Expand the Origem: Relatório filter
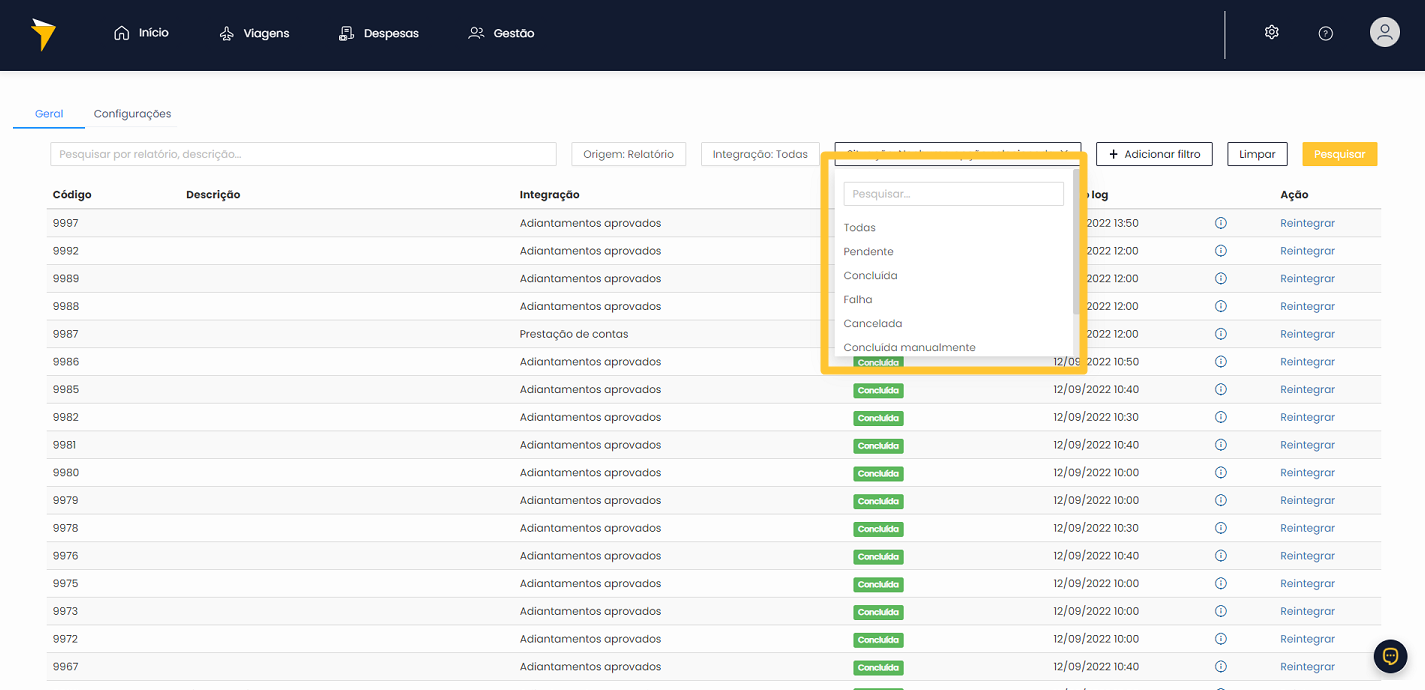 coord(628,154)
